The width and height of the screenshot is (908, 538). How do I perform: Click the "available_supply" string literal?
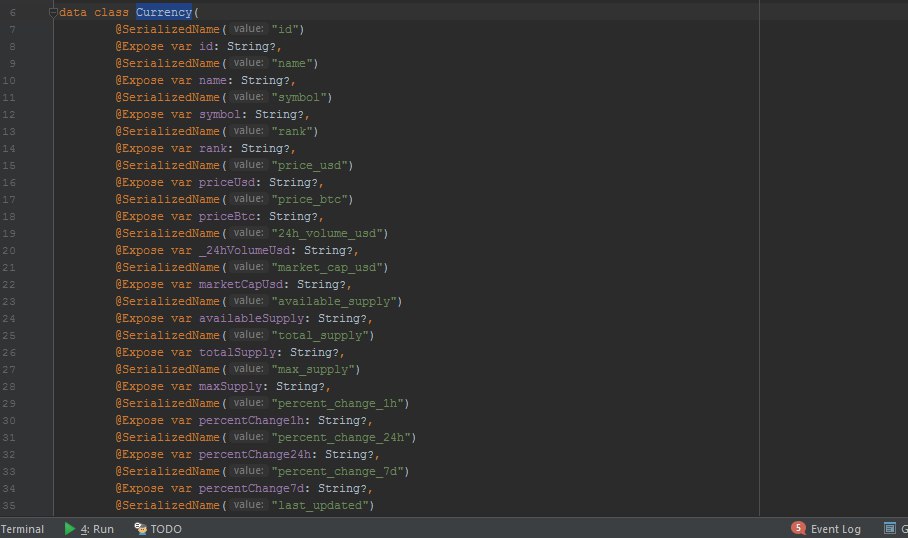pos(333,302)
